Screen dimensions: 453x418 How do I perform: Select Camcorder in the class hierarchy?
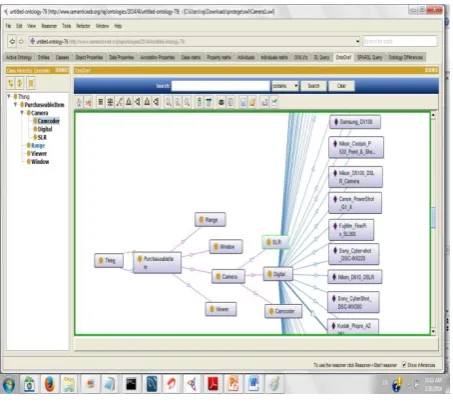coord(48,121)
